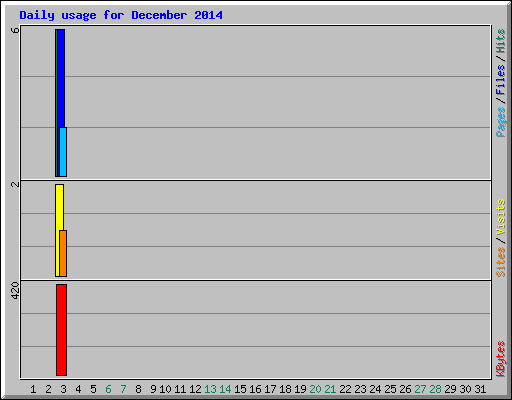Click the orange Sites bar for day 3
The width and height of the screenshot is (512, 400).
(x=63, y=253)
